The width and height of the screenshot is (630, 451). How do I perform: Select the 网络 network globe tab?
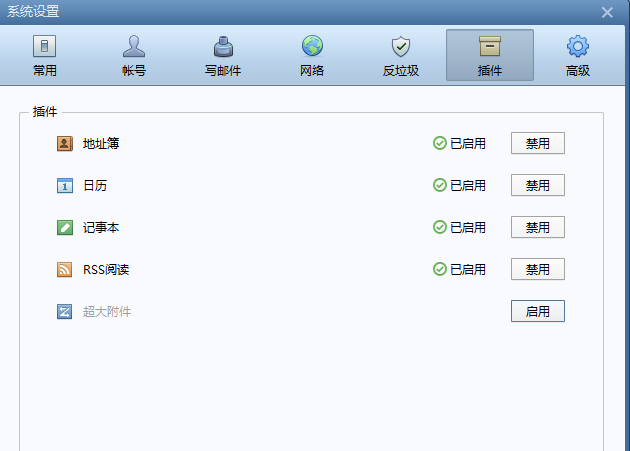[x=312, y=56]
